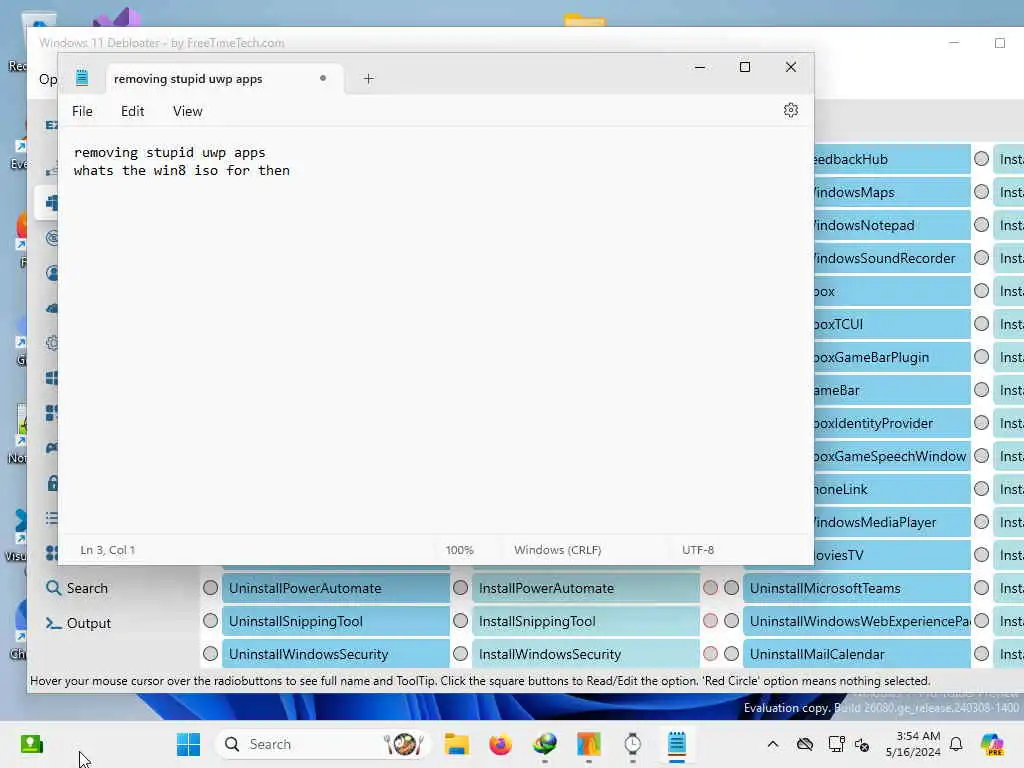Switch to Notepad via taskbar icon
The height and width of the screenshot is (768, 1024).
(x=677, y=744)
